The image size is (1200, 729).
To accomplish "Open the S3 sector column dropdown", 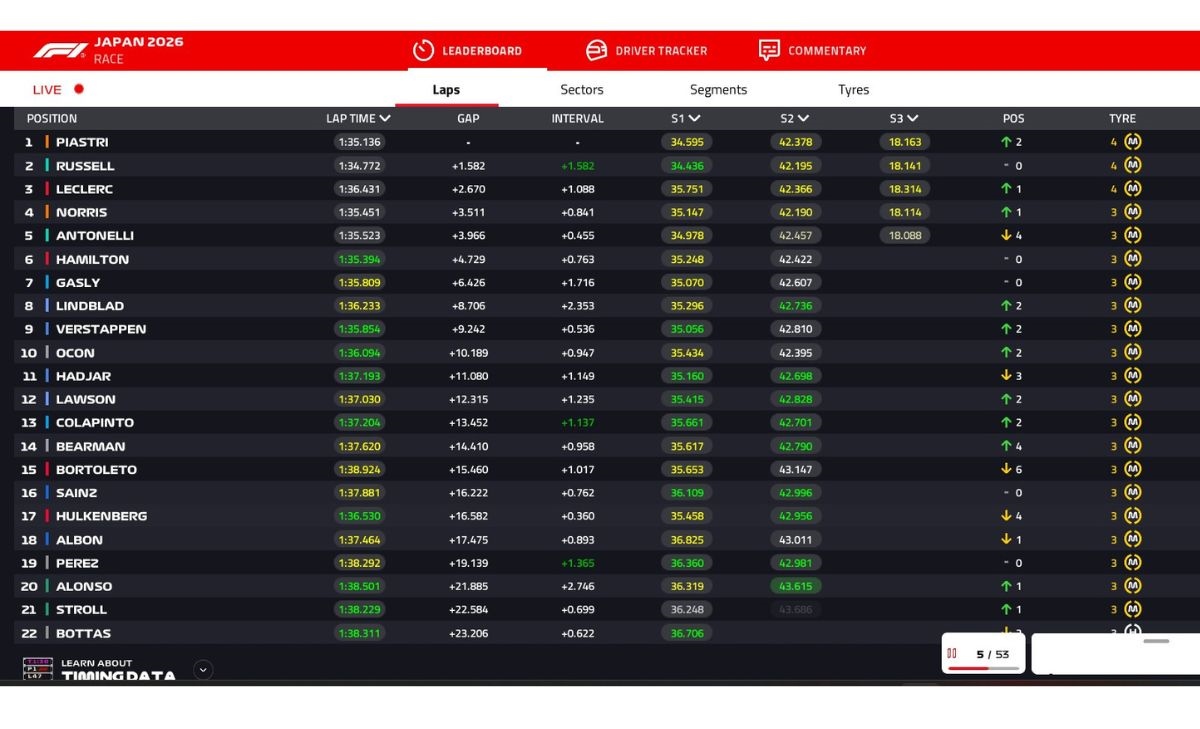I will 912,119.
